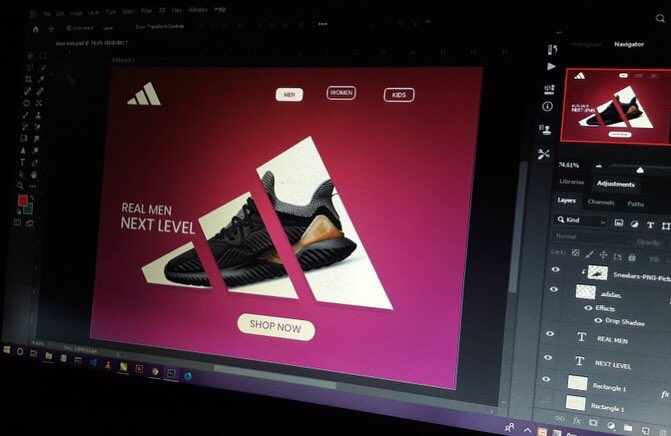The image size is (671, 436).
Task: Select the shoe web.psd document tab
Action: (x=91, y=43)
